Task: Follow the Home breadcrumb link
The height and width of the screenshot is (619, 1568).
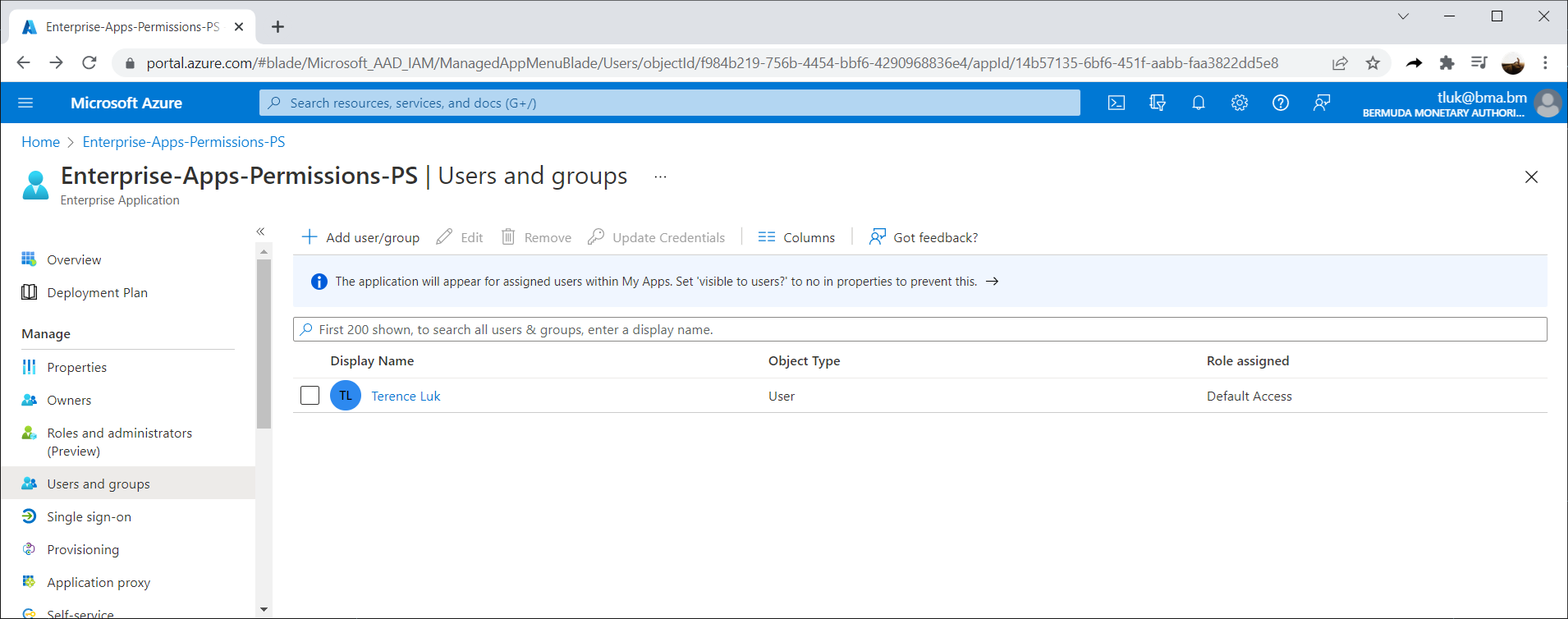Action: pos(40,142)
